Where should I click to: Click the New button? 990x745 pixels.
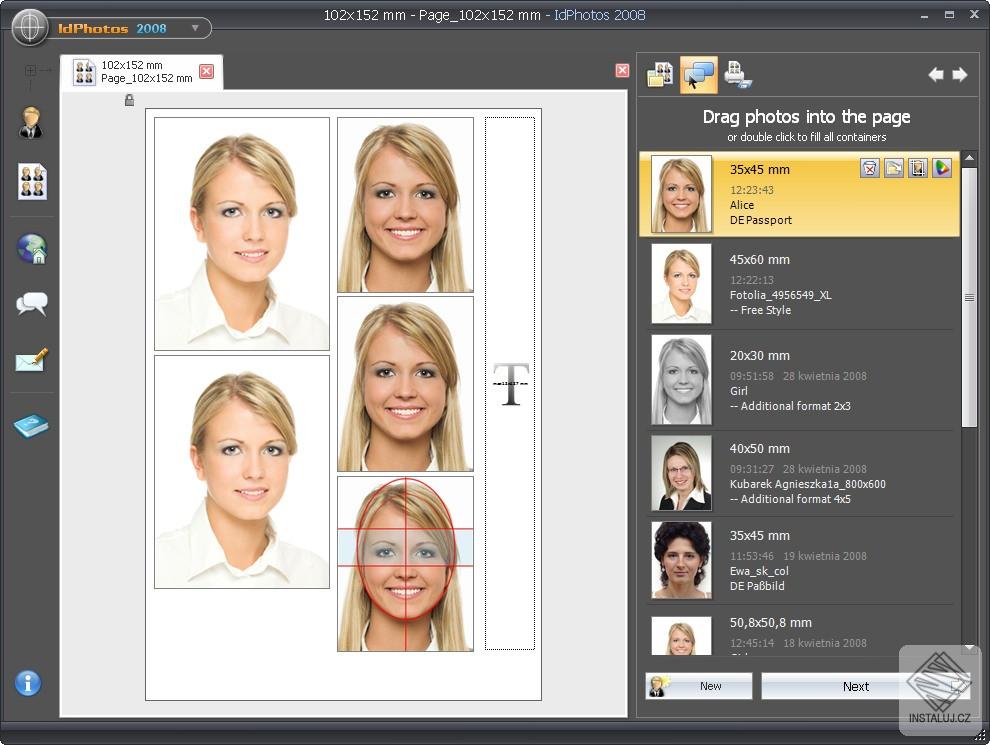point(699,686)
